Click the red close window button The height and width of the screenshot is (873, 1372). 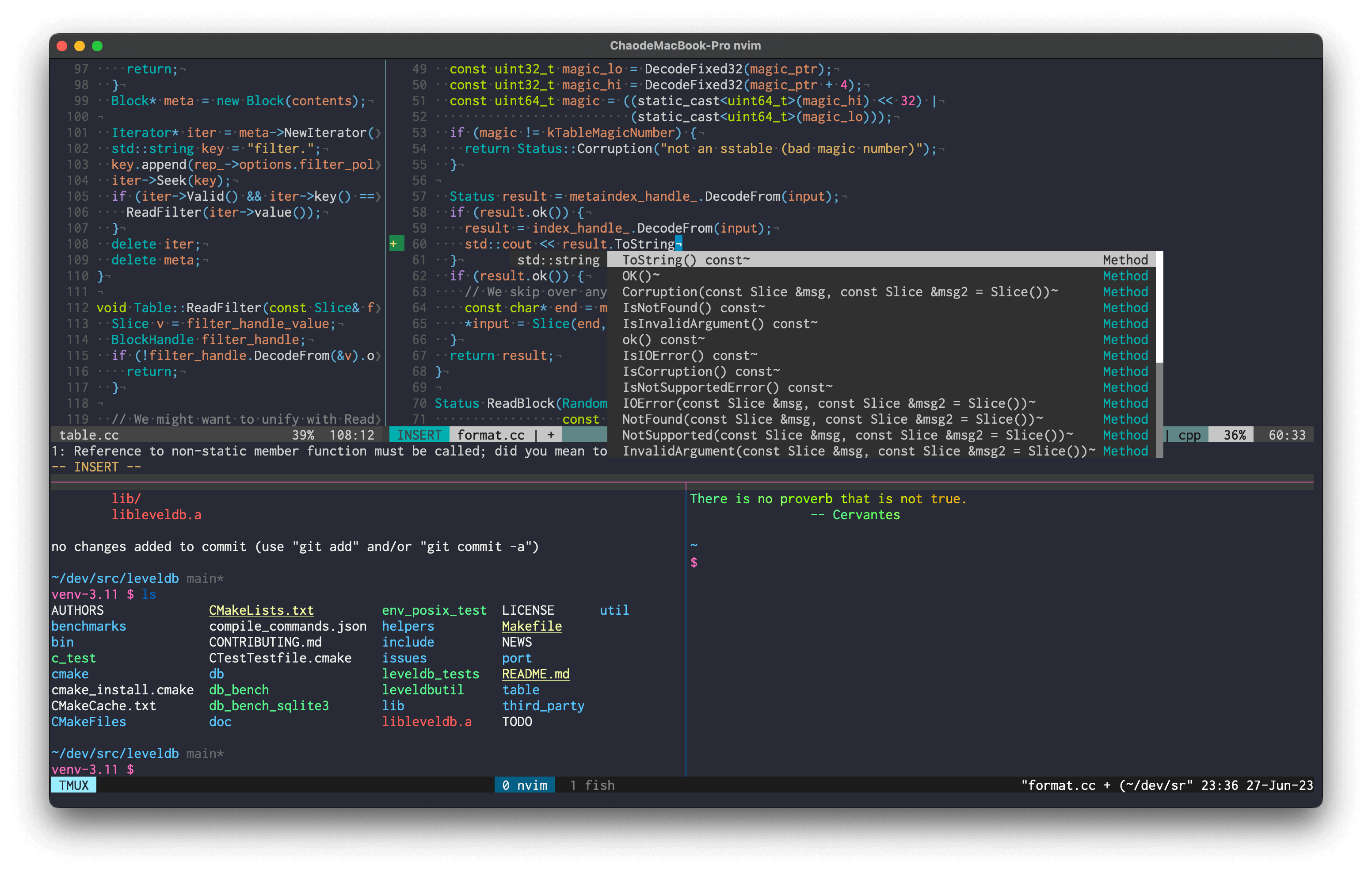point(62,46)
